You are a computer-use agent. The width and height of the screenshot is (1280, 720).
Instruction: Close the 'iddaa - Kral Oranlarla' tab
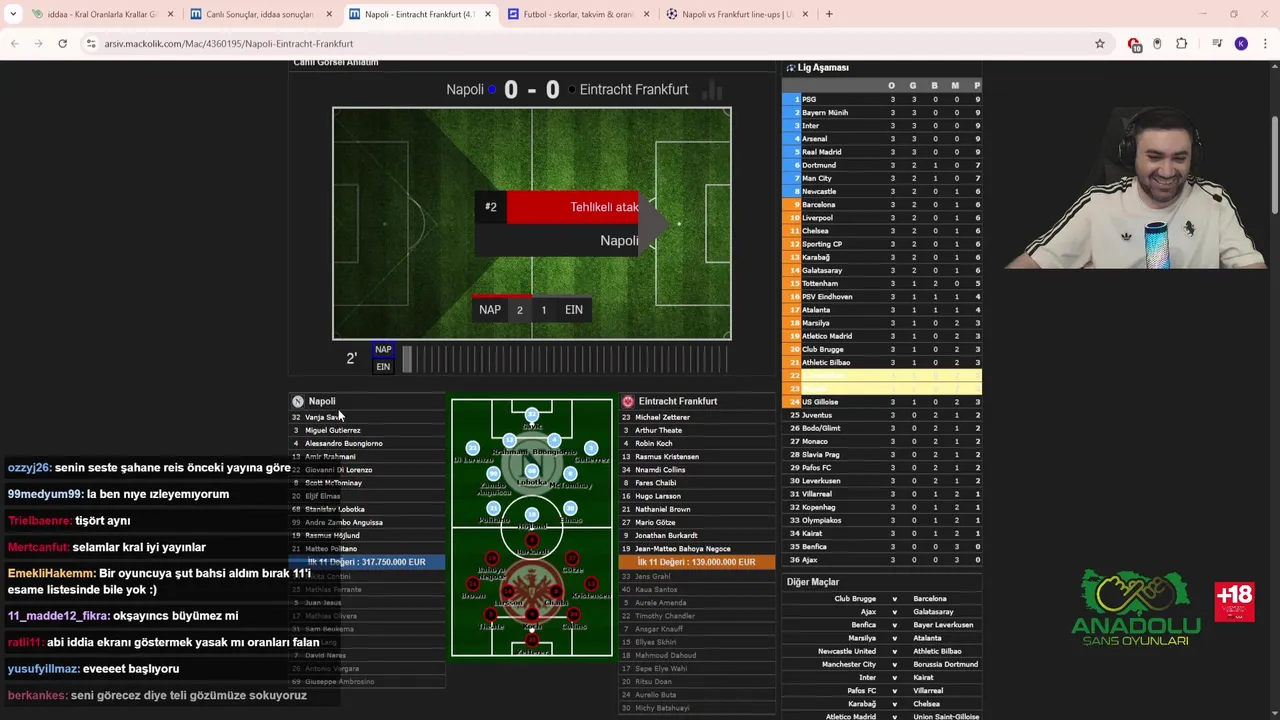coord(171,14)
